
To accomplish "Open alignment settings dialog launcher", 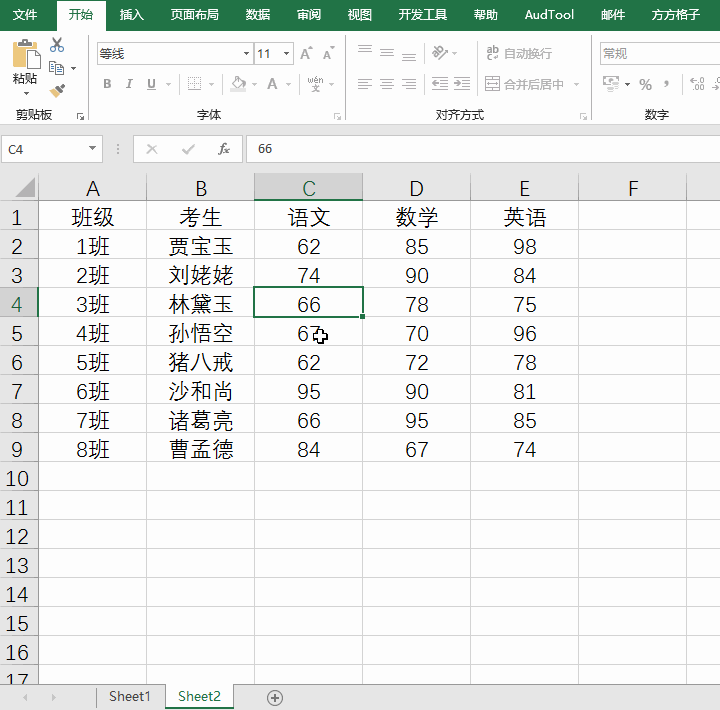I will pos(583,117).
